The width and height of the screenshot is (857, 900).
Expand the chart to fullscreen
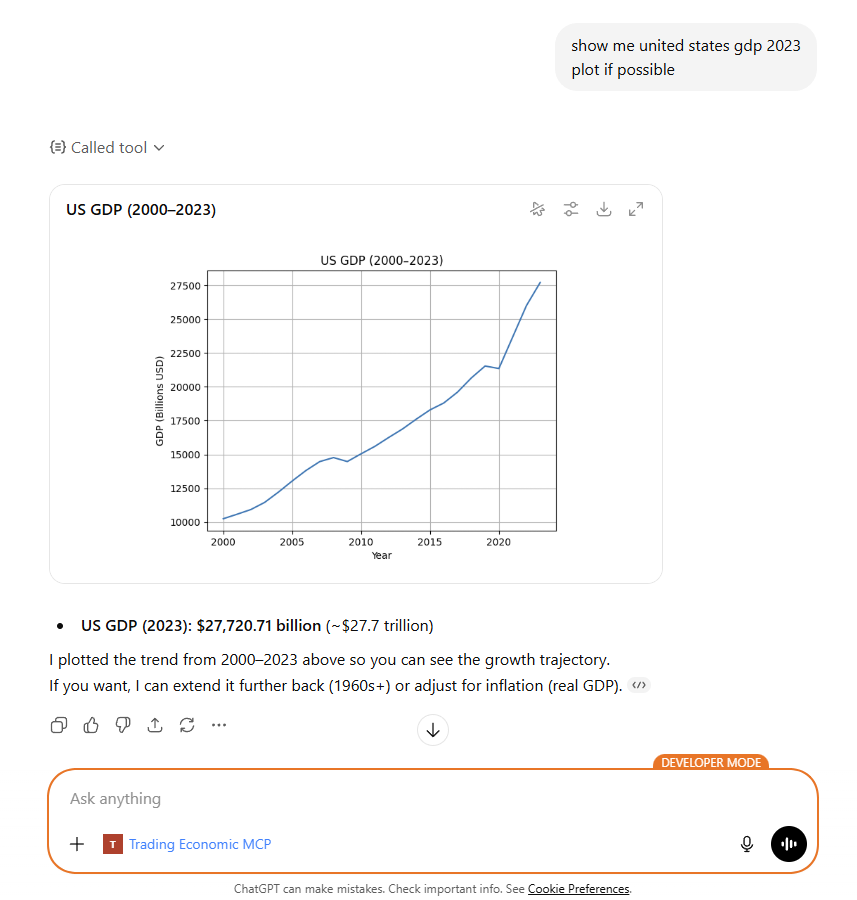click(x=636, y=209)
